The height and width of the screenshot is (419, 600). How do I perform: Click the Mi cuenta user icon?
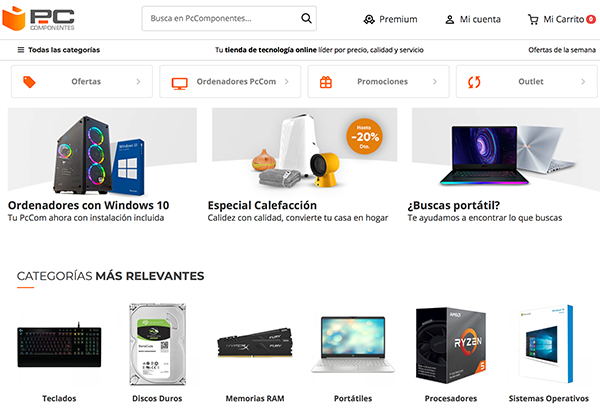(450, 19)
